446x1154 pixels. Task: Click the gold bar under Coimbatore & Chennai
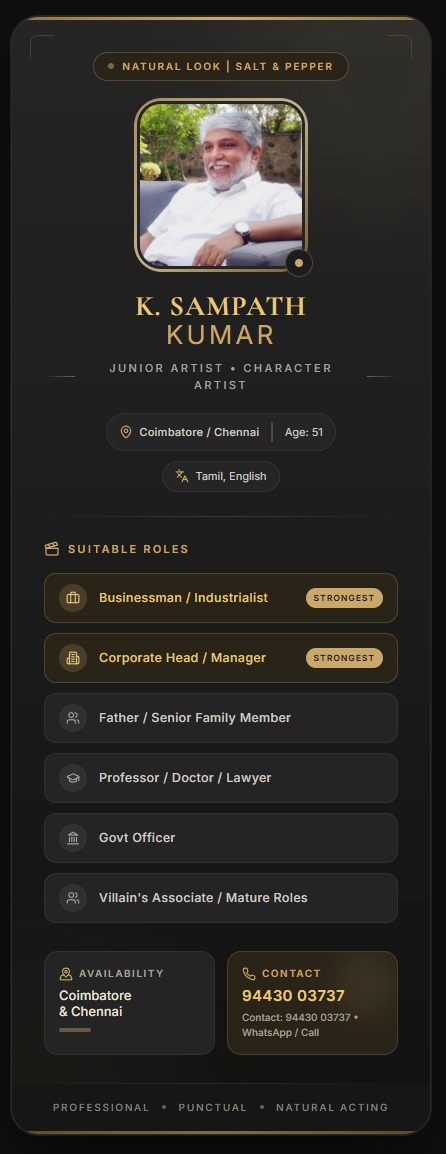75,1030
